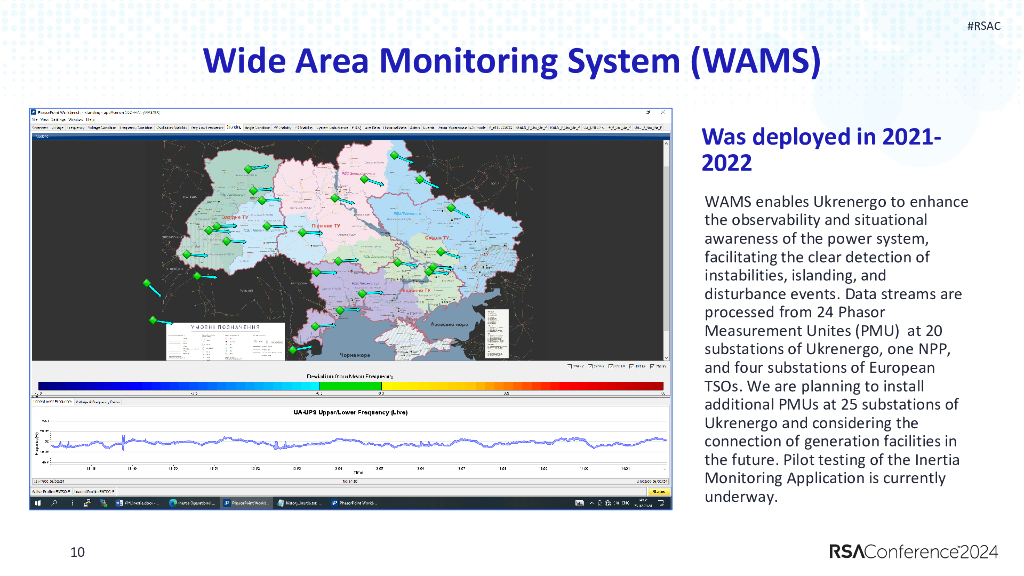Screen dimensions: 1024x576
Task: Click the PhasorPoint app icon in title bar
Action: pos(35,112)
